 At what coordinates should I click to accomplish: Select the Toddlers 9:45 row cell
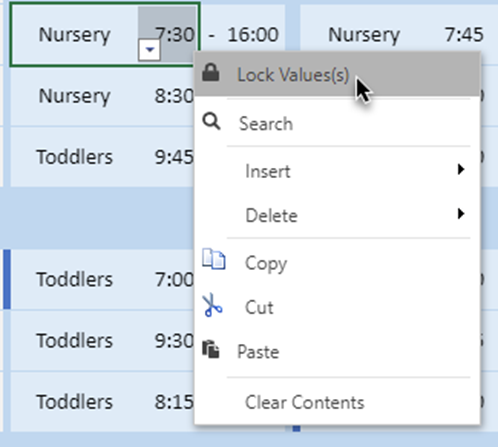click(103, 157)
